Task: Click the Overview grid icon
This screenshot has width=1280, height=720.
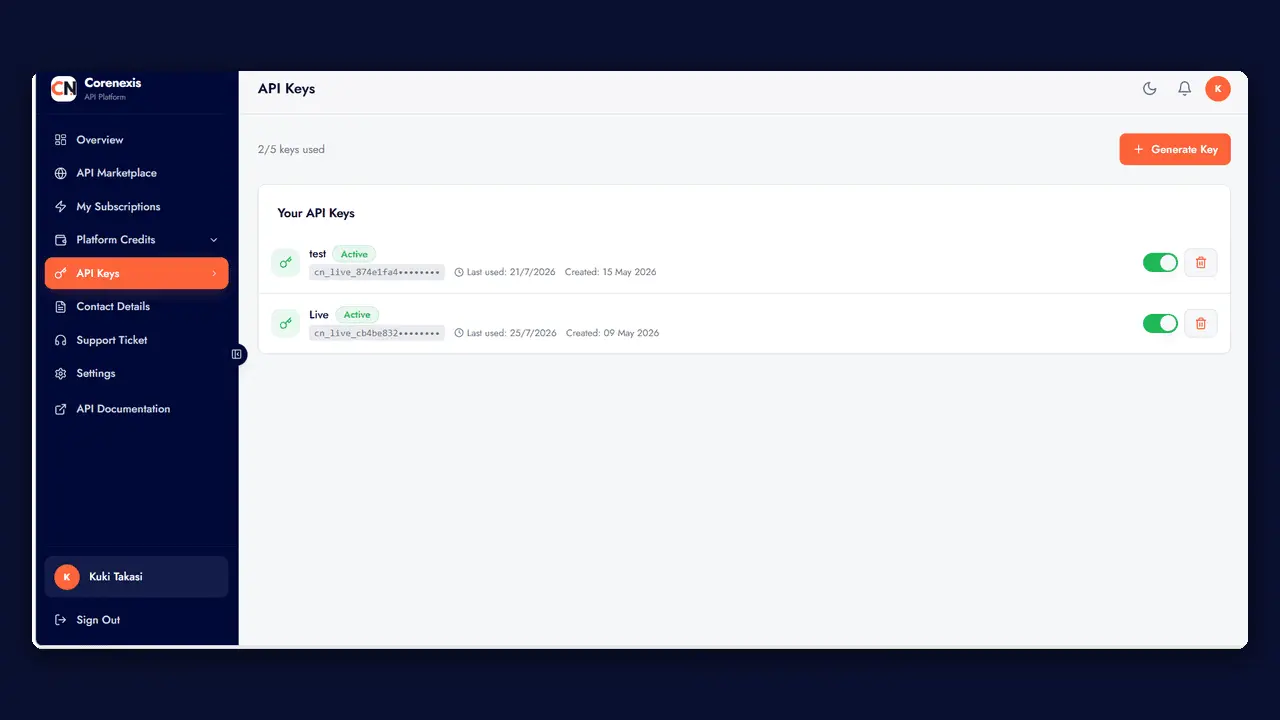Action: 61,140
